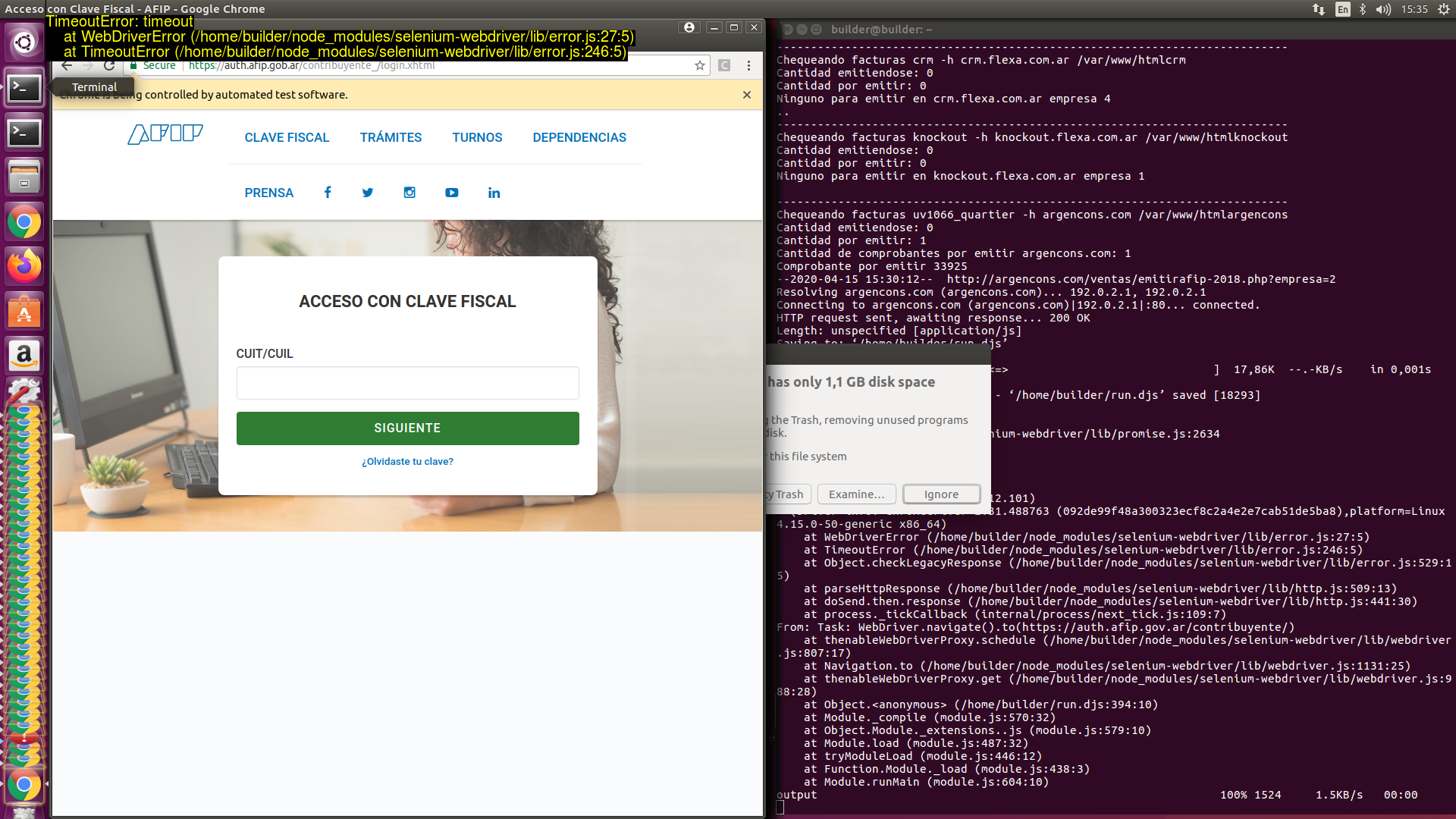This screenshot has width=1456, height=819.
Task: Focus the CUIT/CUIL input field
Action: (x=408, y=383)
